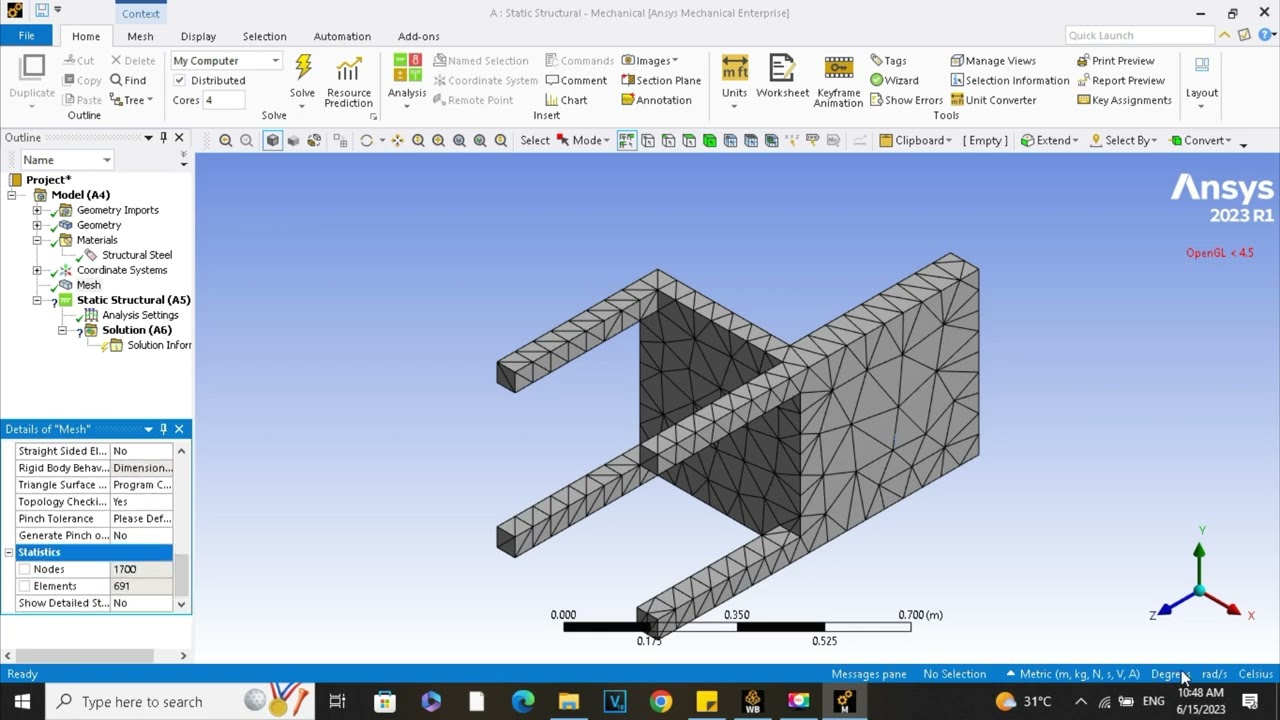Click the shaded exterior and edges view icon
The height and width of the screenshot is (720, 1280).
pyautogui.click(x=272, y=141)
